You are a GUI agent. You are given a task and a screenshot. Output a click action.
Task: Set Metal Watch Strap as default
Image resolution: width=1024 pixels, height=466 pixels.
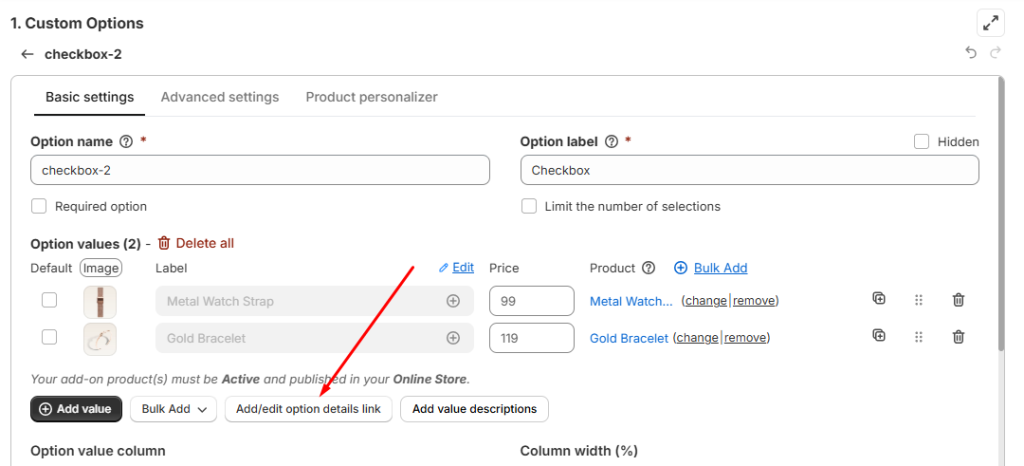[49, 300]
